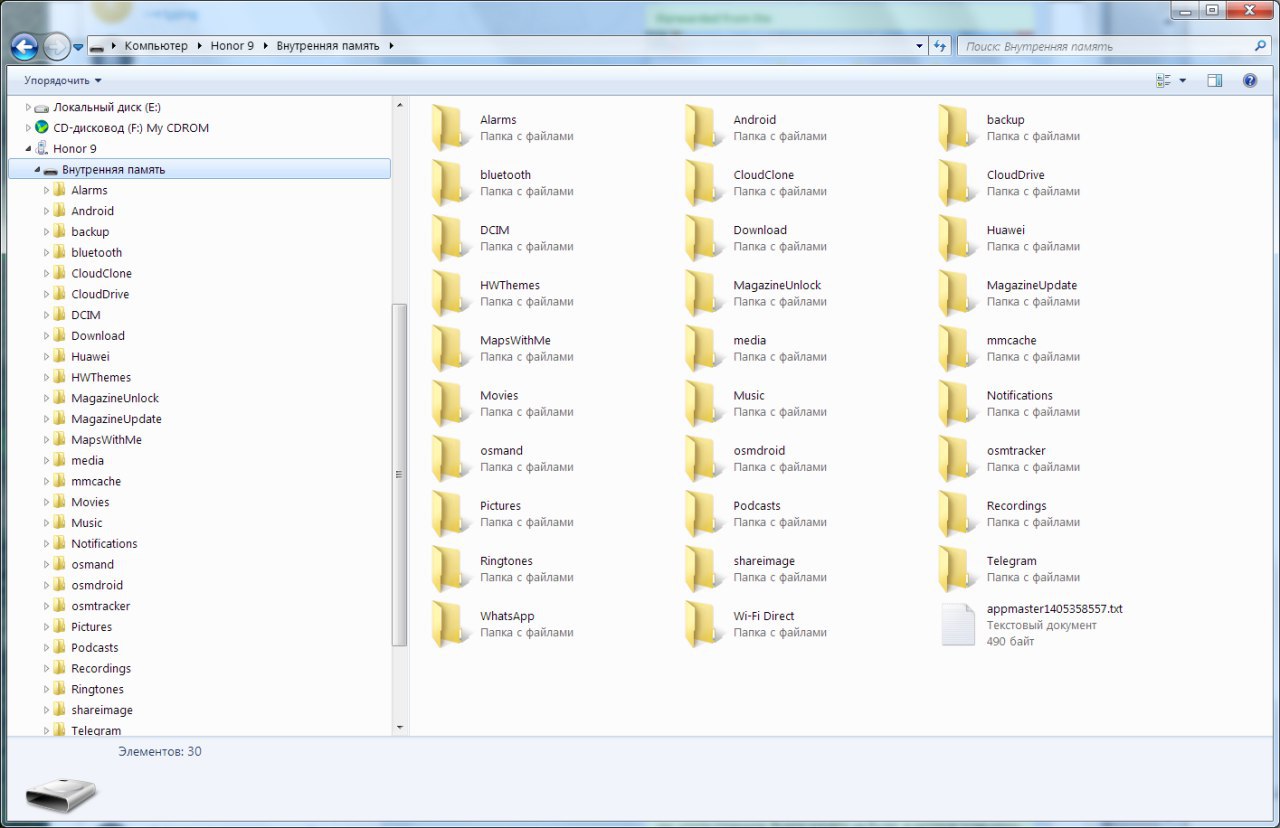1280x828 pixels.
Task: Open the Android folder icon in file pane
Action: point(704,128)
